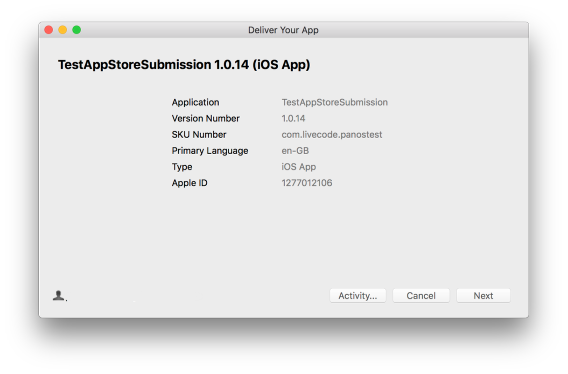Click the version value 1.0.14
The width and height of the screenshot is (568, 374).
pyautogui.click(x=293, y=119)
